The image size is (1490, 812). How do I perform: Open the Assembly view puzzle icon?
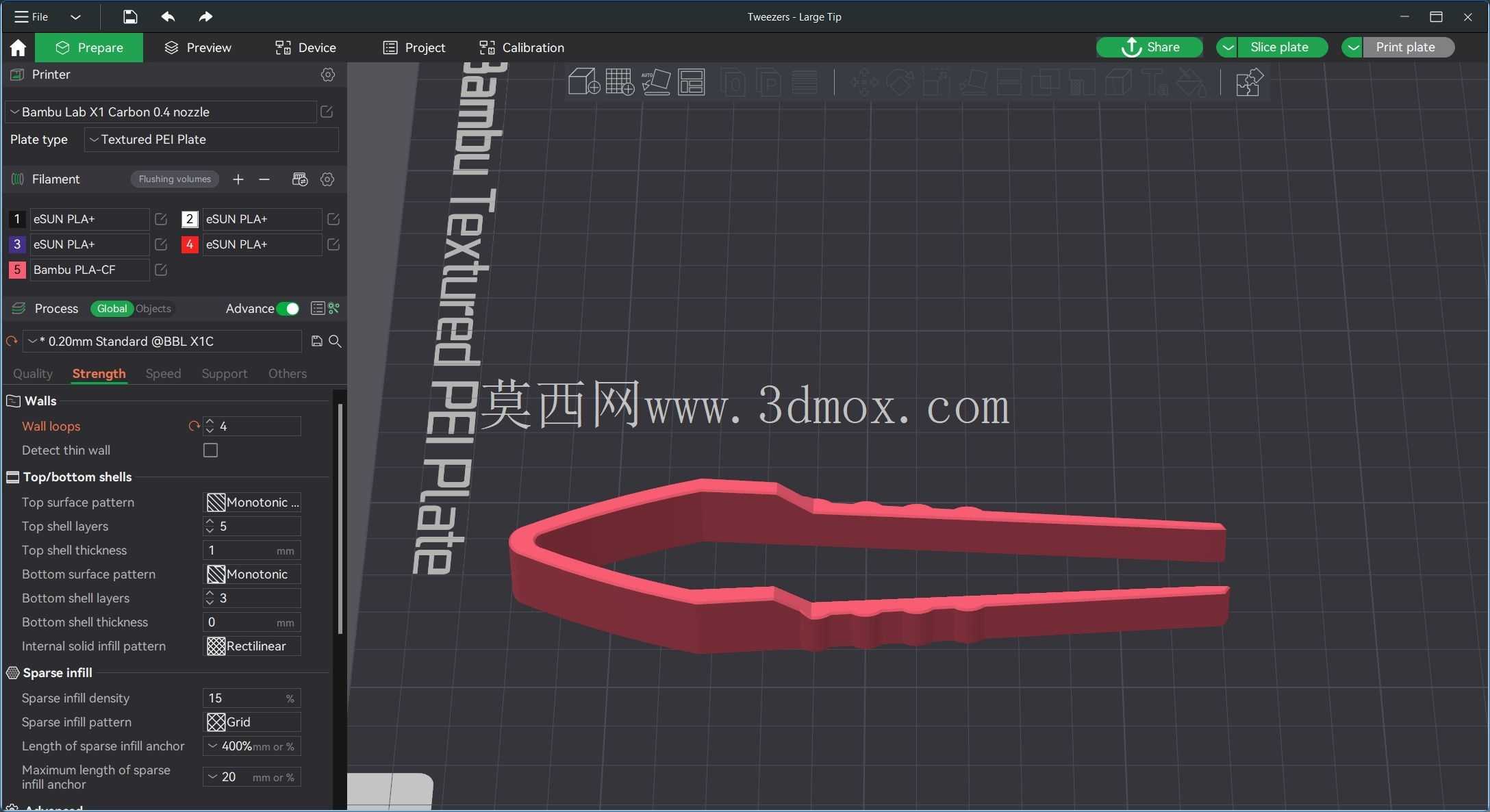pyautogui.click(x=1249, y=82)
